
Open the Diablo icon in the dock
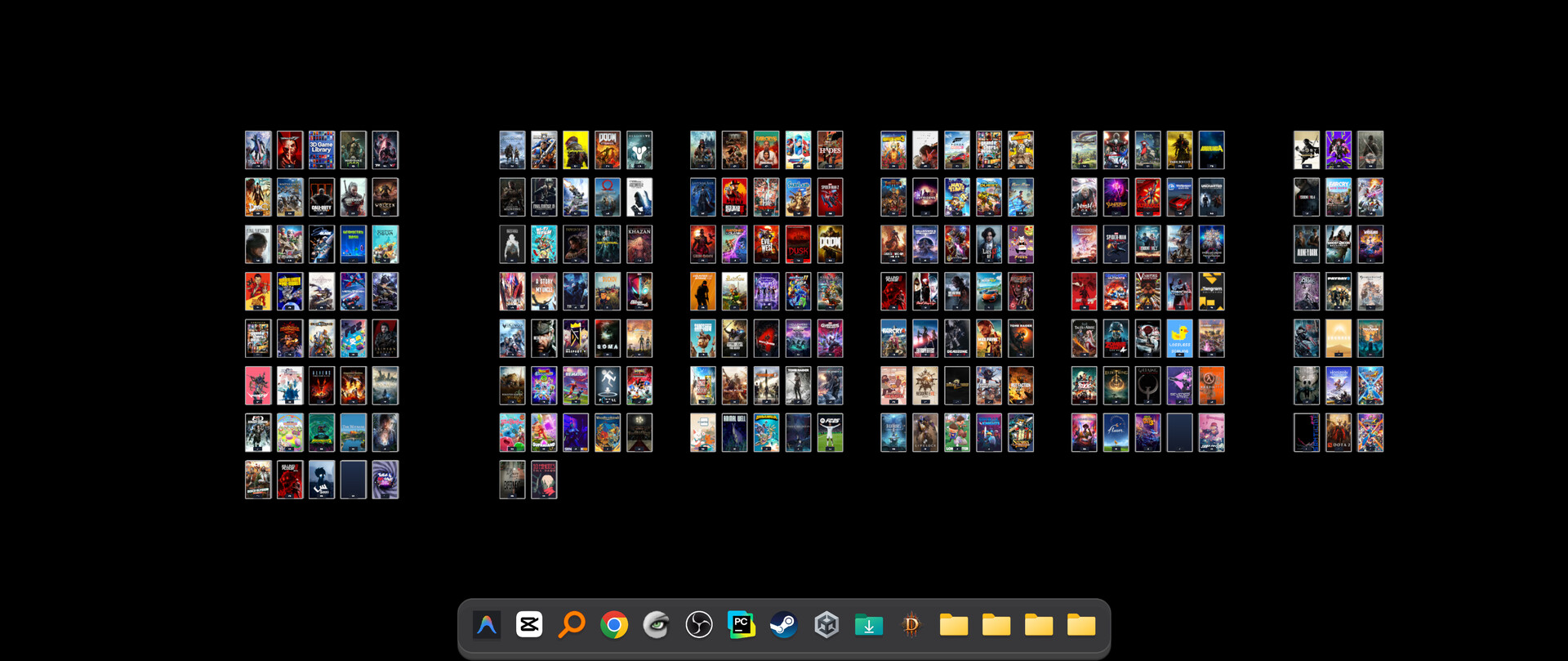[x=911, y=625]
